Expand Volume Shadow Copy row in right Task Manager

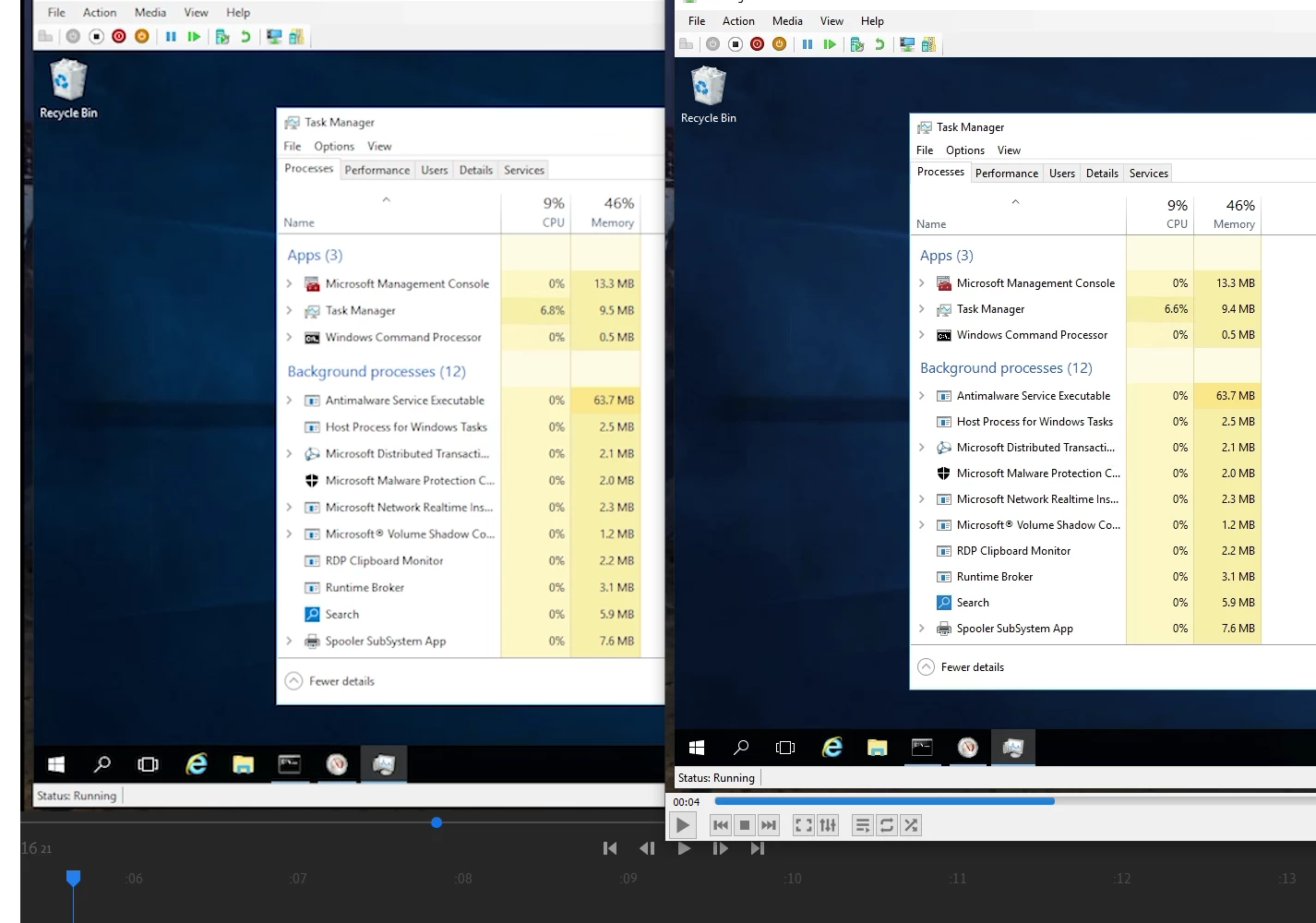(x=921, y=525)
